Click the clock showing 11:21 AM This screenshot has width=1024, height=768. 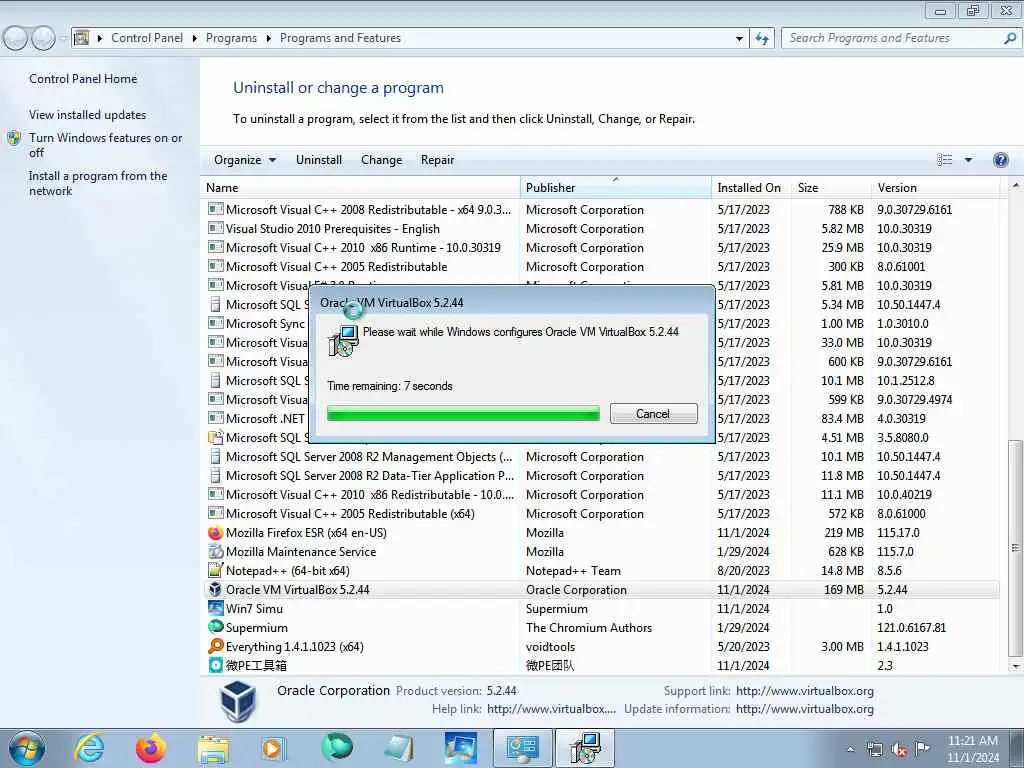(973, 741)
